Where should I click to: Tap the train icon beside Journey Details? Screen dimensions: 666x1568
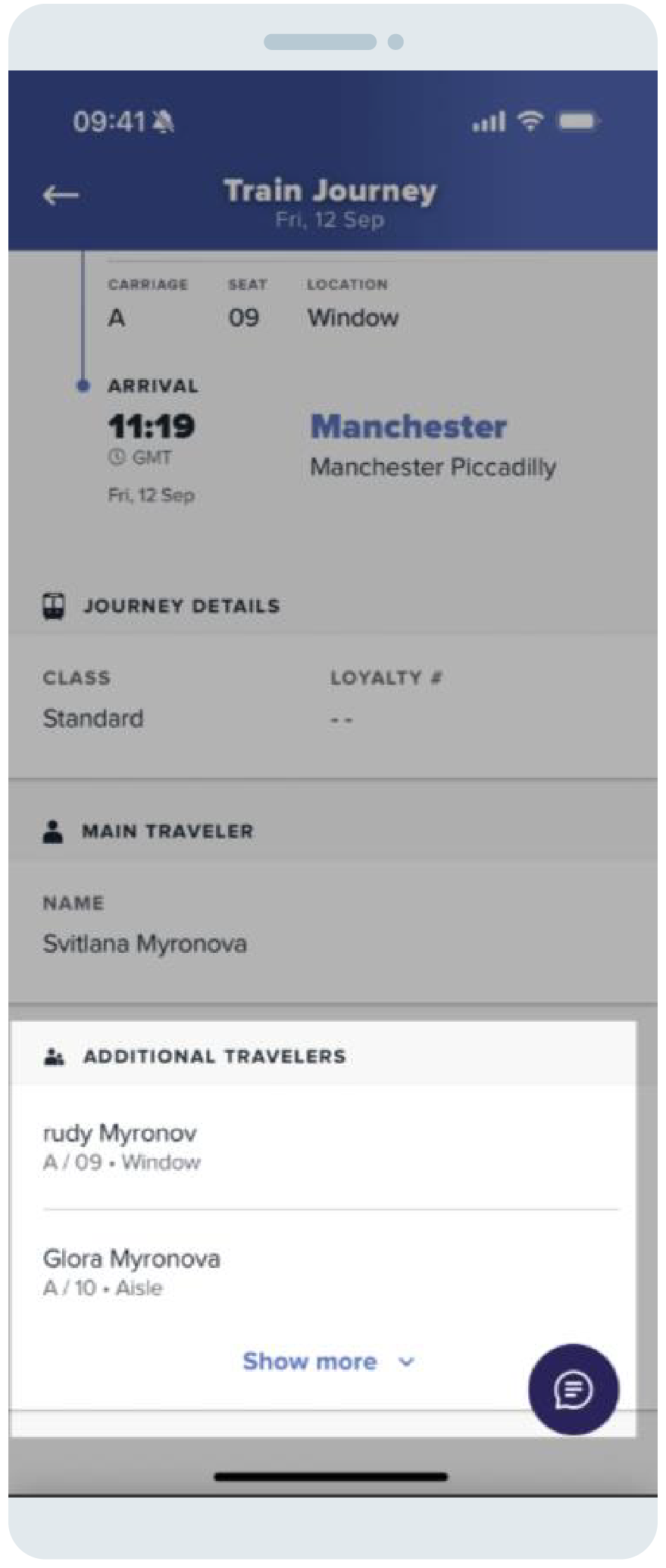53,606
